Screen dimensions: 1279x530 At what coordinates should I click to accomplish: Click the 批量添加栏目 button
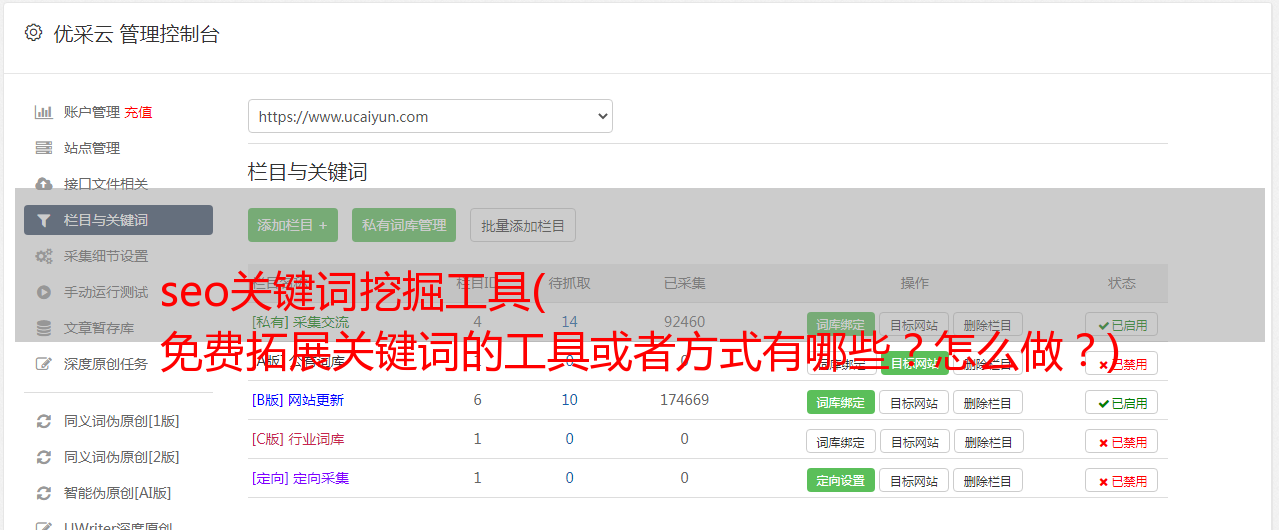tap(523, 225)
